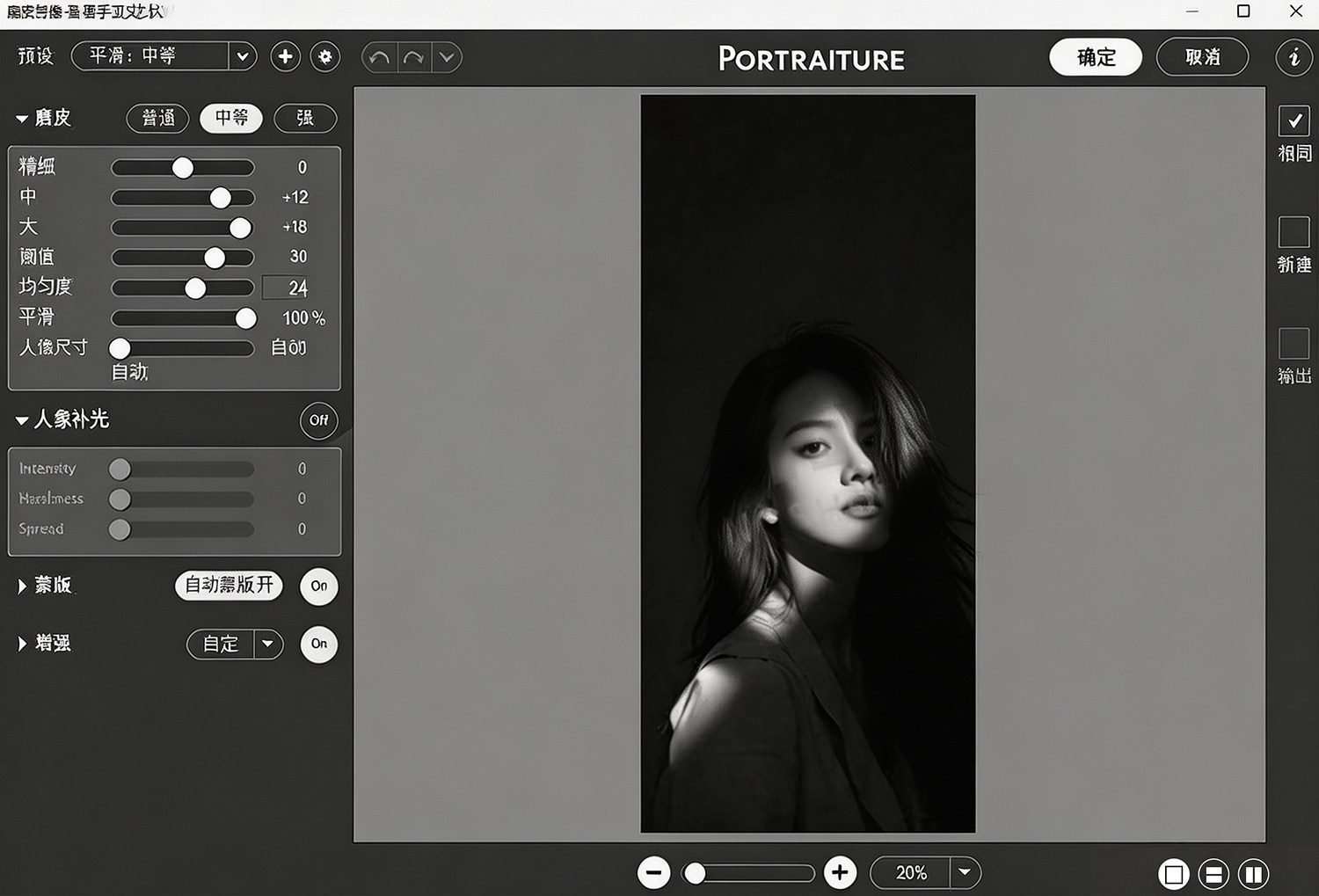Open the info button at top right

pos(1293,57)
